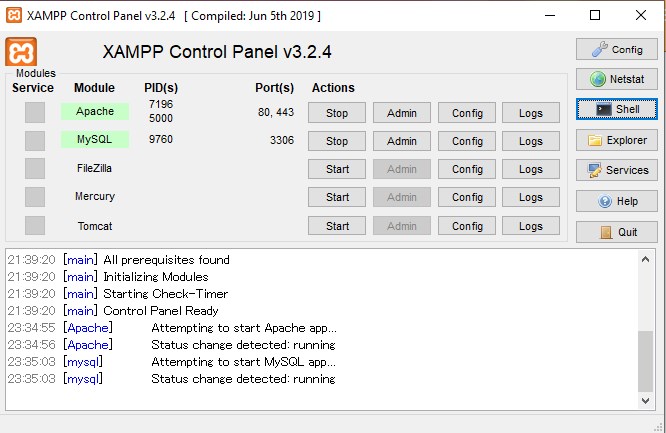
Task: Click the XAMPP orange logo icon
Action: (x=22, y=52)
